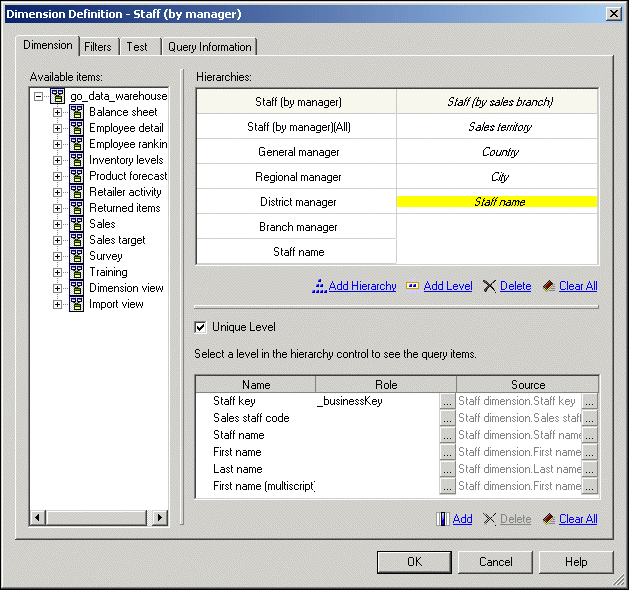Click the Add Level icon
This screenshot has height=590, width=629.
pyautogui.click(x=412, y=286)
